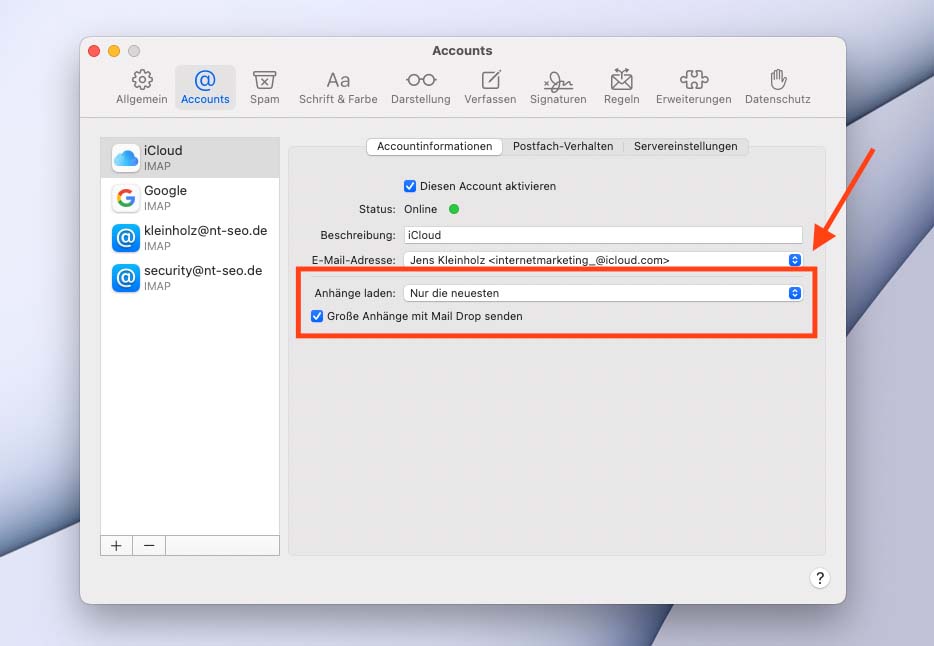Open the Regeln rules pane
The image size is (934, 646).
tap(621, 87)
